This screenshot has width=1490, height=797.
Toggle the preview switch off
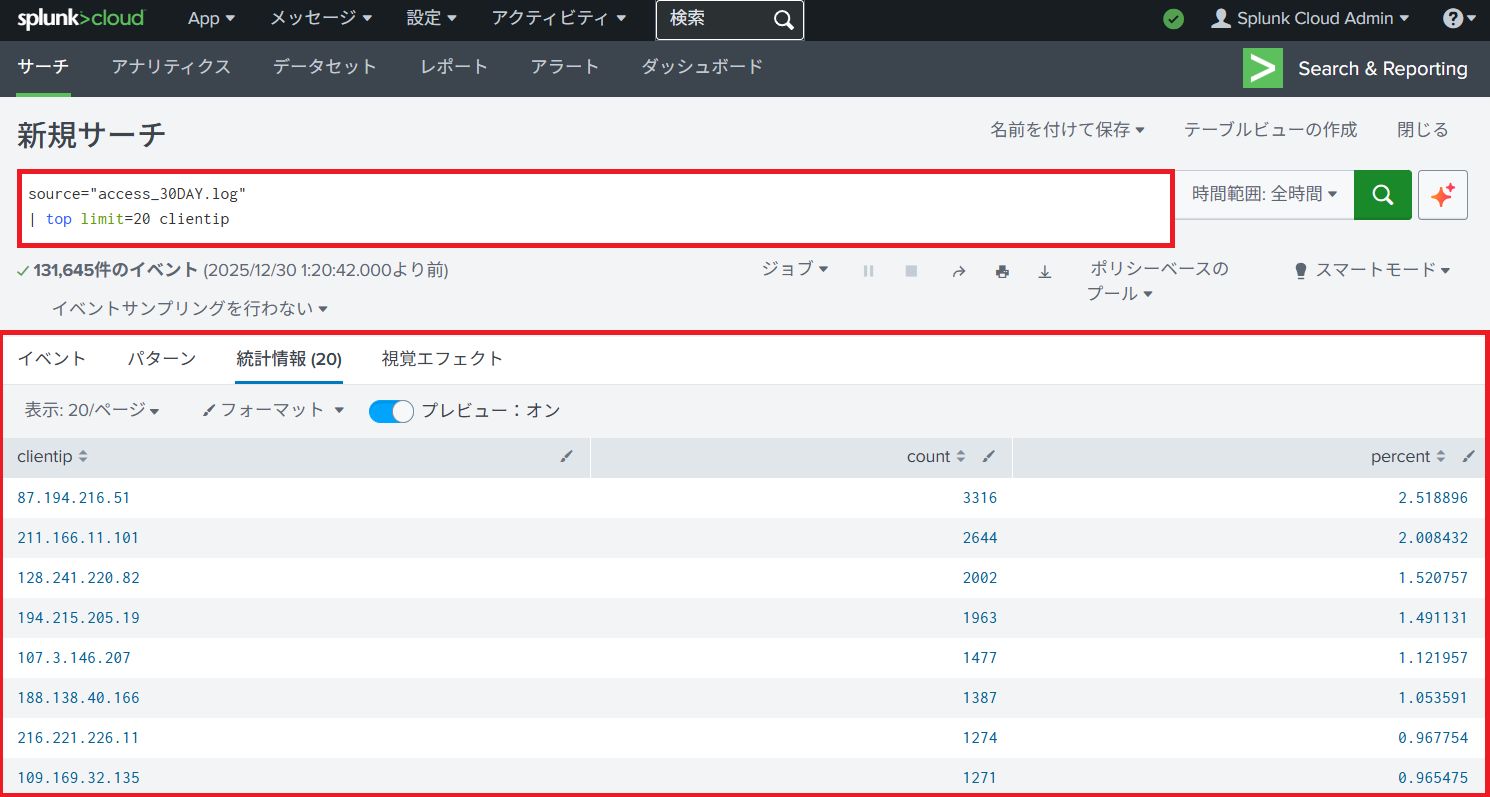(x=391, y=411)
